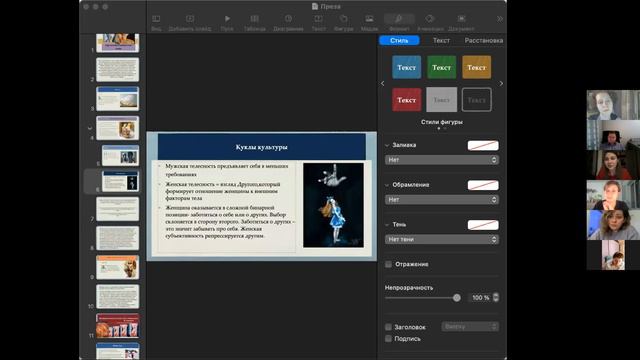Open the Анимация animation inspector
The height and width of the screenshot is (360, 640).
pos(430,19)
